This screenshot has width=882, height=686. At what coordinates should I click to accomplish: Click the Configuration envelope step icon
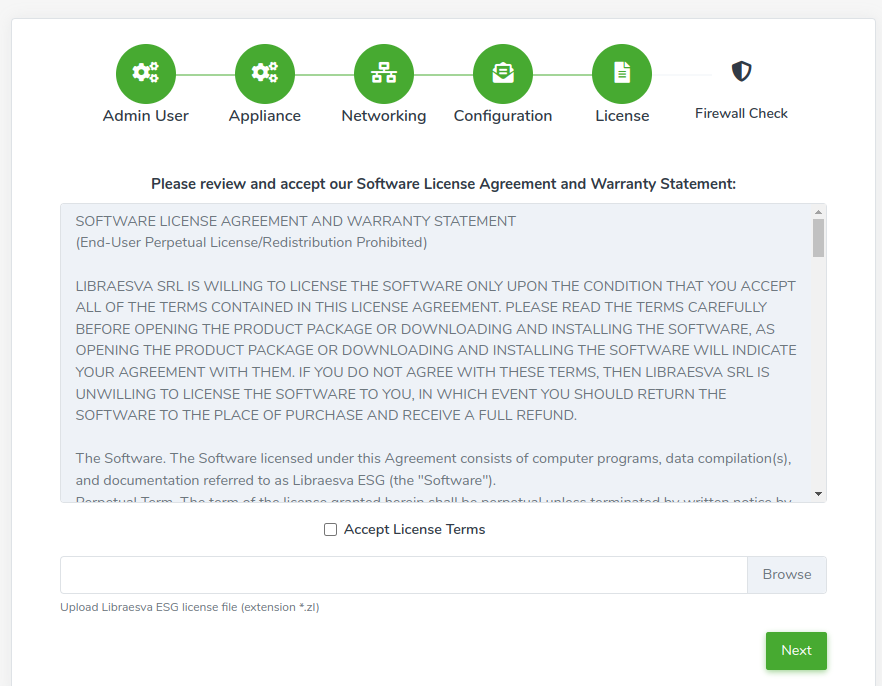pos(503,74)
